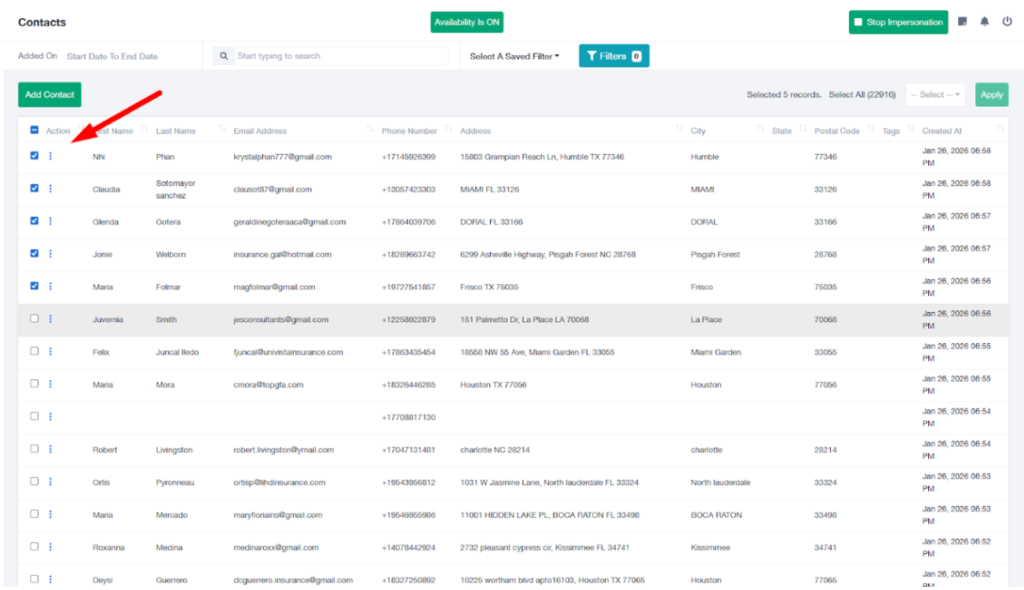This screenshot has width=1024, height=590.
Task: Open the notes icon in top bar
Action: point(962,22)
